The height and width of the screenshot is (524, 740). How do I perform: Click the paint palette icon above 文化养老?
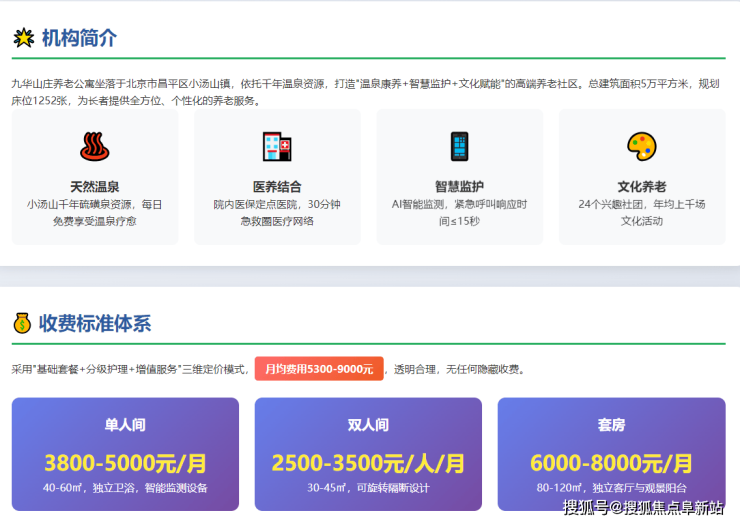point(641,147)
